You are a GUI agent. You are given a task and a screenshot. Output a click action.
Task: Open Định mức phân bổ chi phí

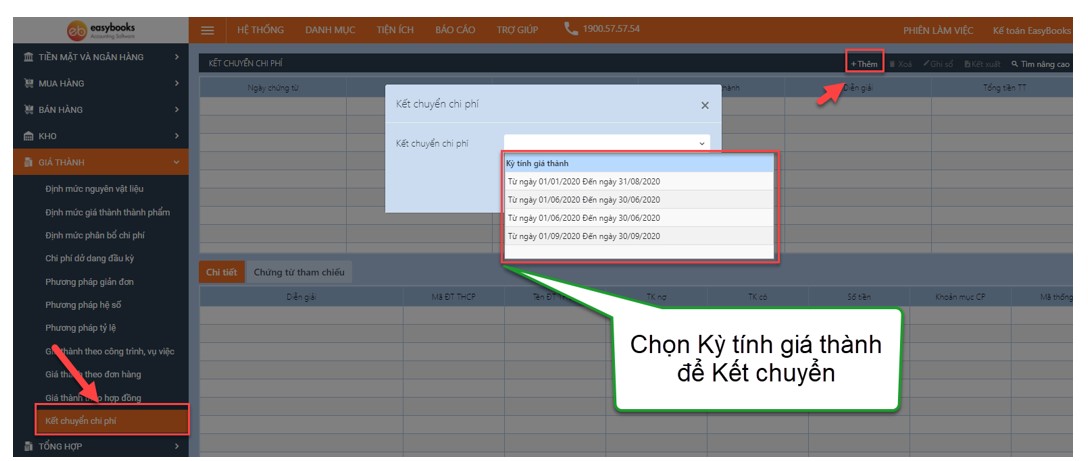[95, 235]
